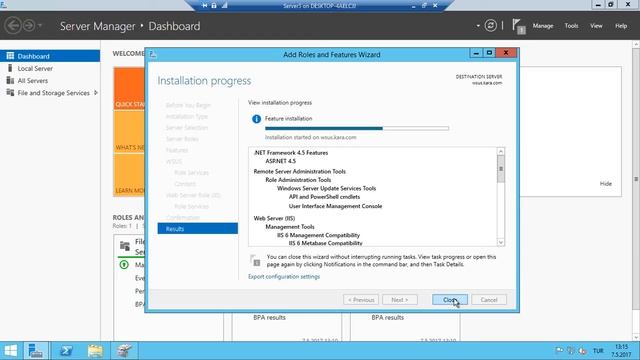Open the Tools menu
Viewport: 640px width, 360px height.
[571, 26]
